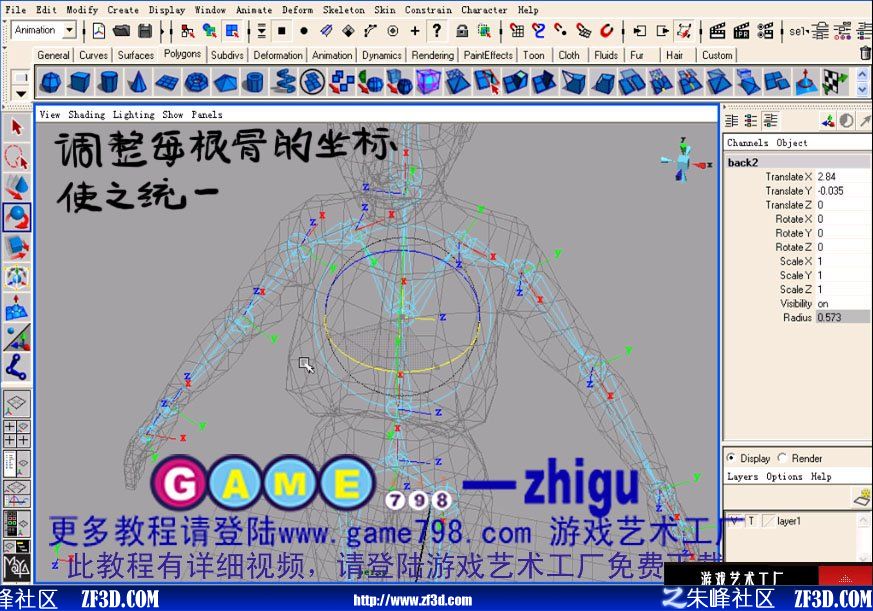Open the Object menu in Channel Box

[x=792, y=143]
